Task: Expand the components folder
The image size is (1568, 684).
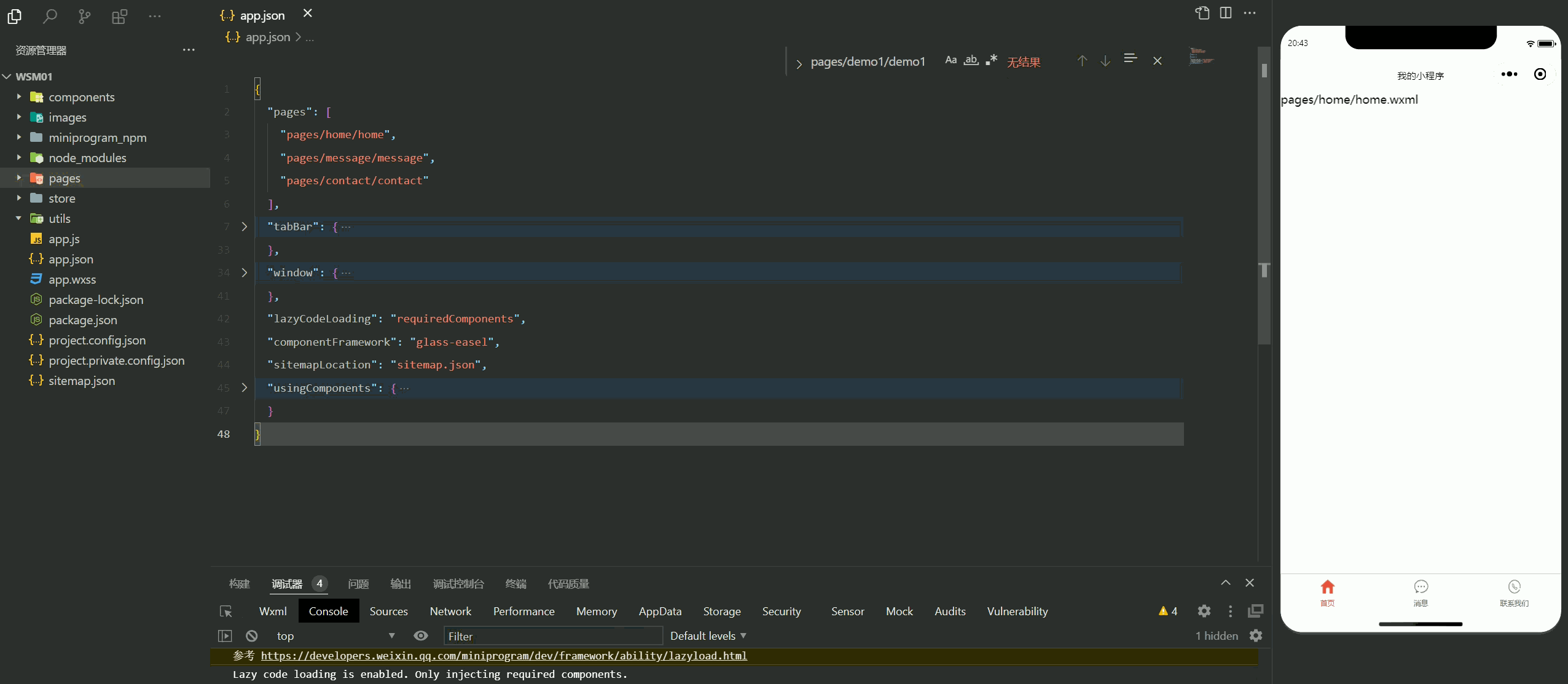Action: pos(81,97)
